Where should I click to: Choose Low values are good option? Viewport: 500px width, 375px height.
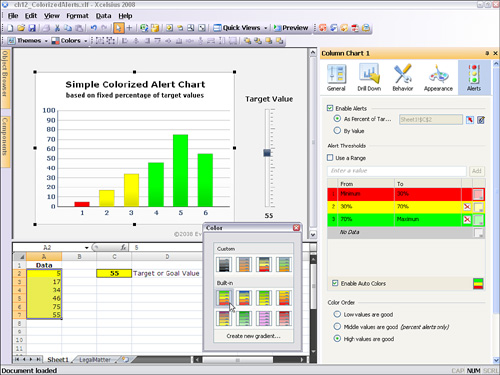click(337, 314)
